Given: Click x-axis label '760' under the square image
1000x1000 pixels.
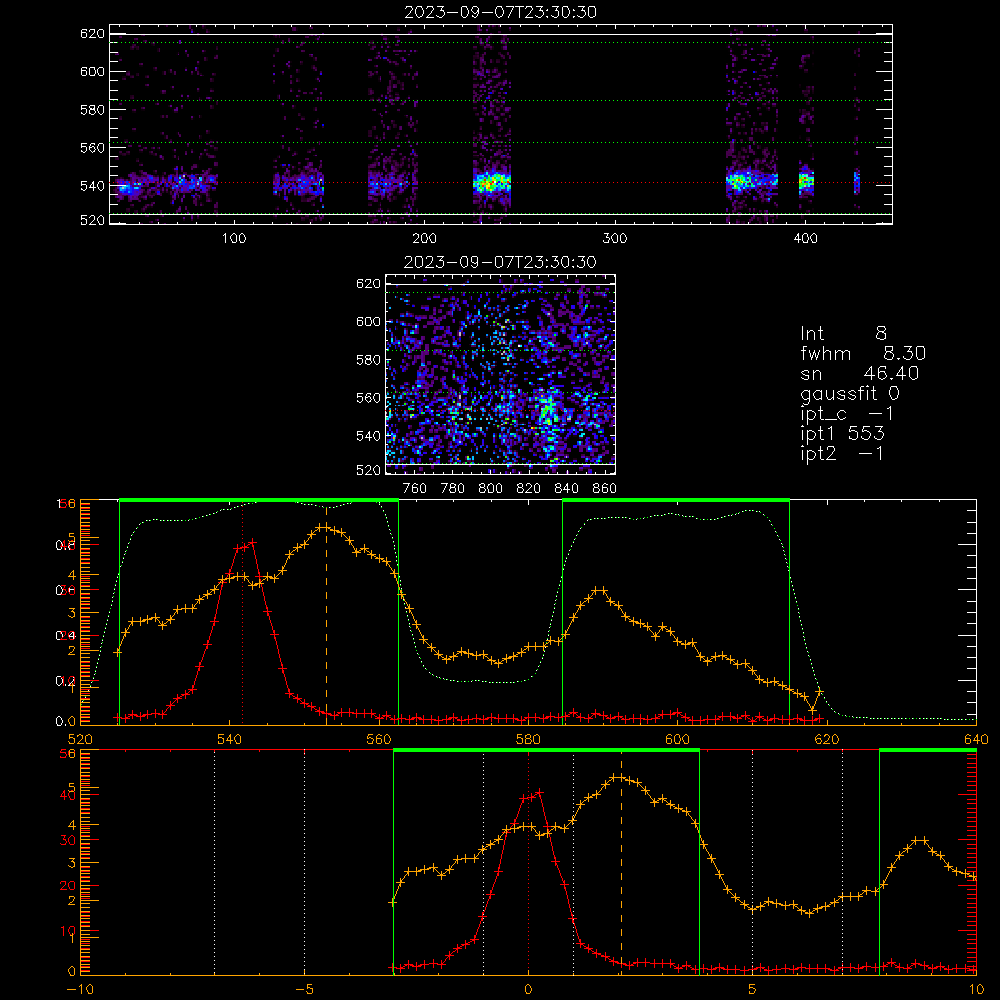Looking at the screenshot, I should [x=415, y=489].
